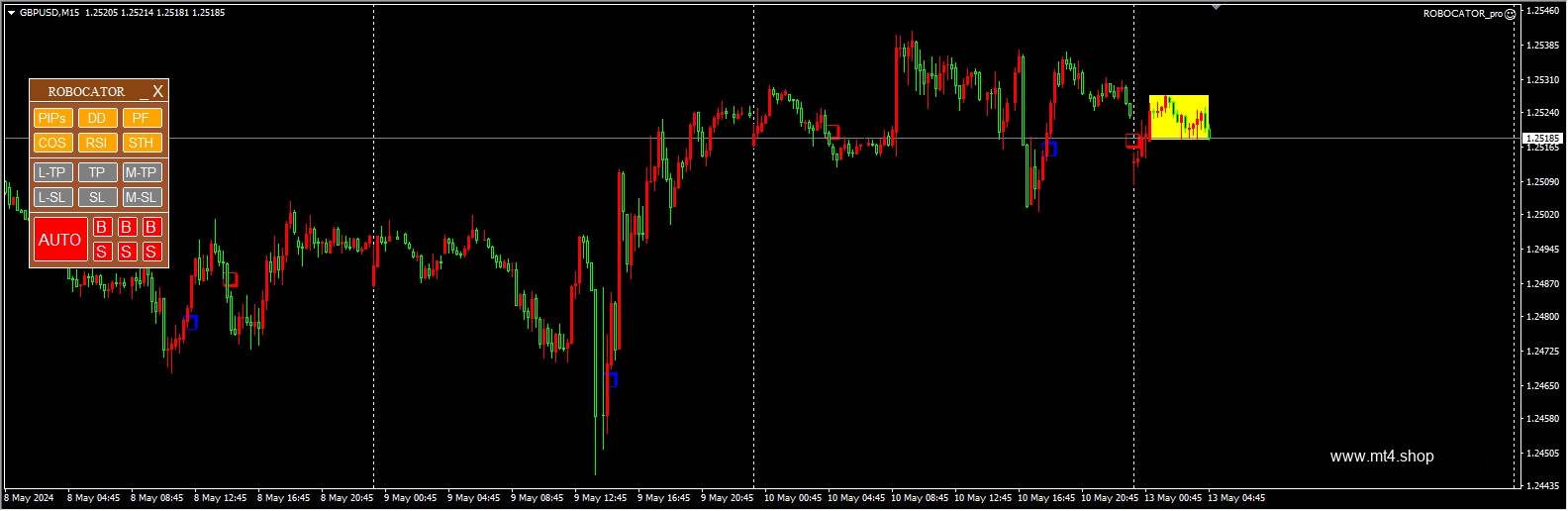Click the M-TP button
Viewport: 1568px width, 511px height.
142,172
